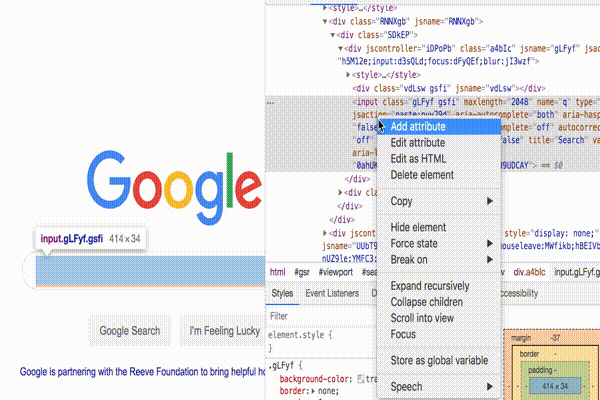Expand the div jscont node
This screenshot has width=600, height=400.
(x=325, y=233)
